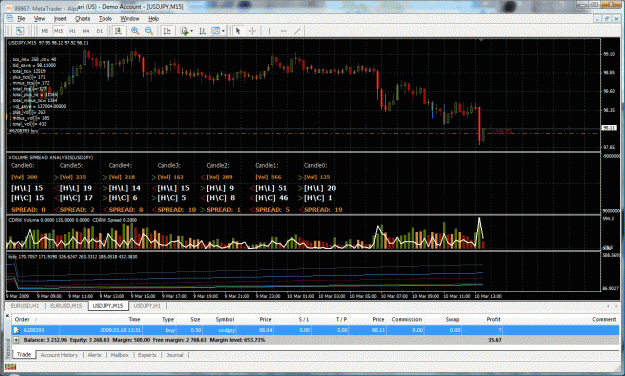Toggle the Expert Advisors toolbar icon
The height and width of the screenshot is (376, 625).
[118, 31]
